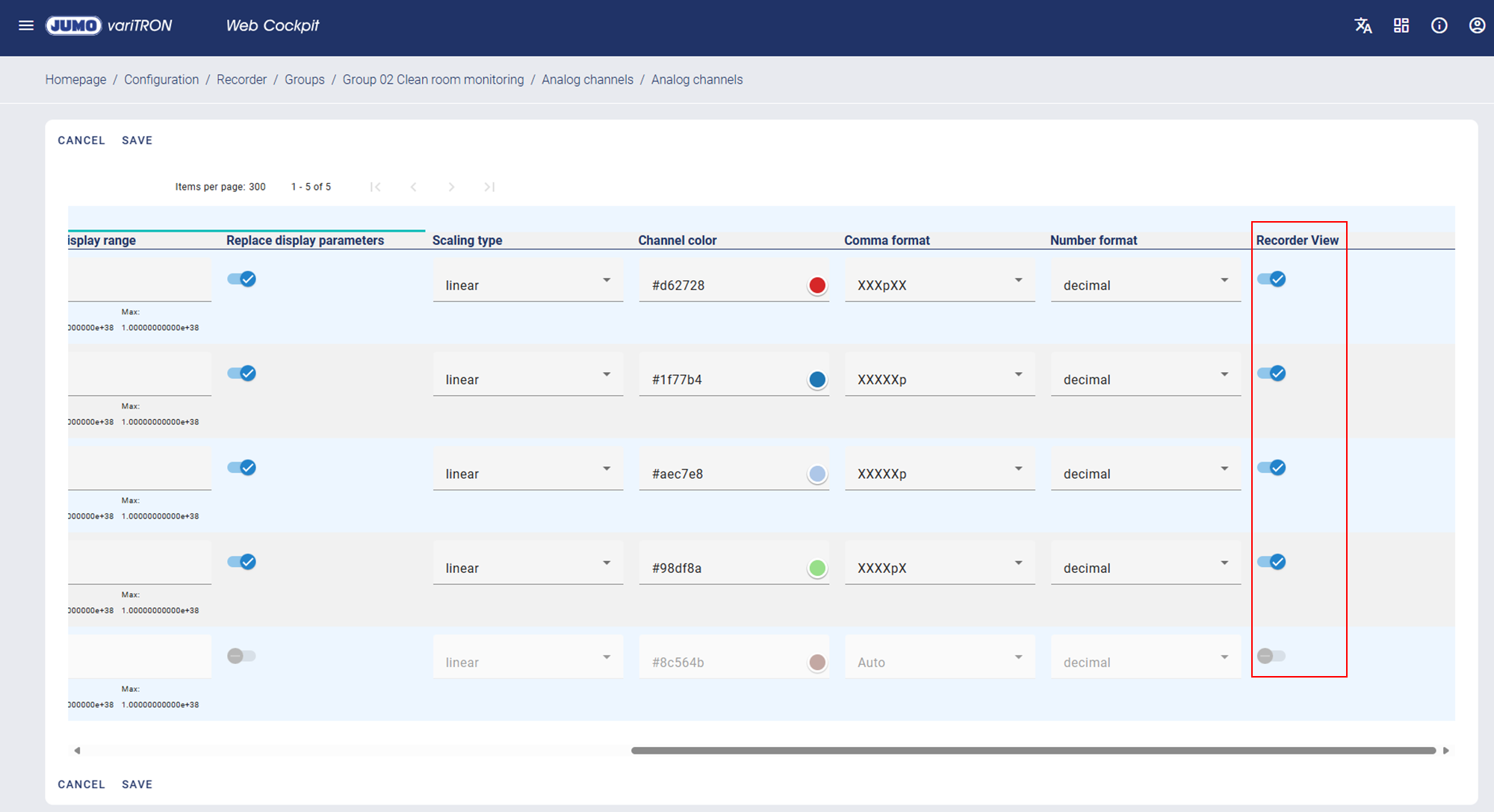Click the top SAVE button

point(137,140)
